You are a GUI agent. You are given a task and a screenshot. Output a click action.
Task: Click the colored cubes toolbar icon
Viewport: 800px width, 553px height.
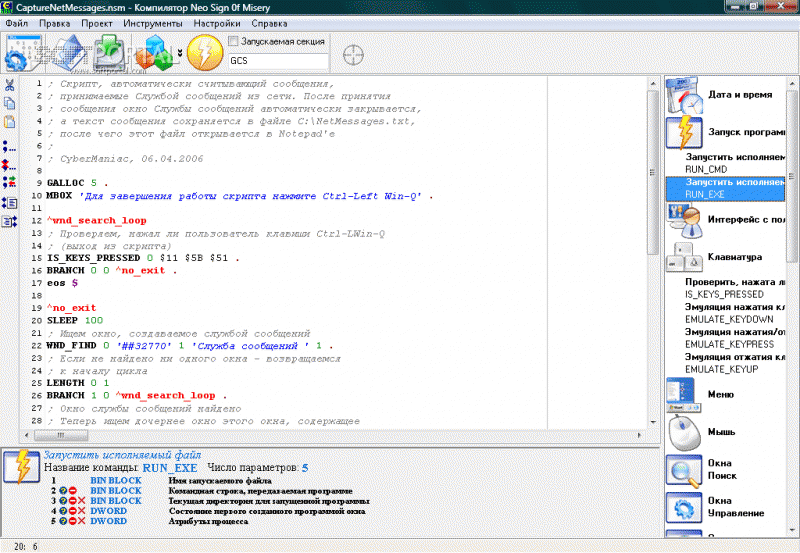[x=158, y=53]
